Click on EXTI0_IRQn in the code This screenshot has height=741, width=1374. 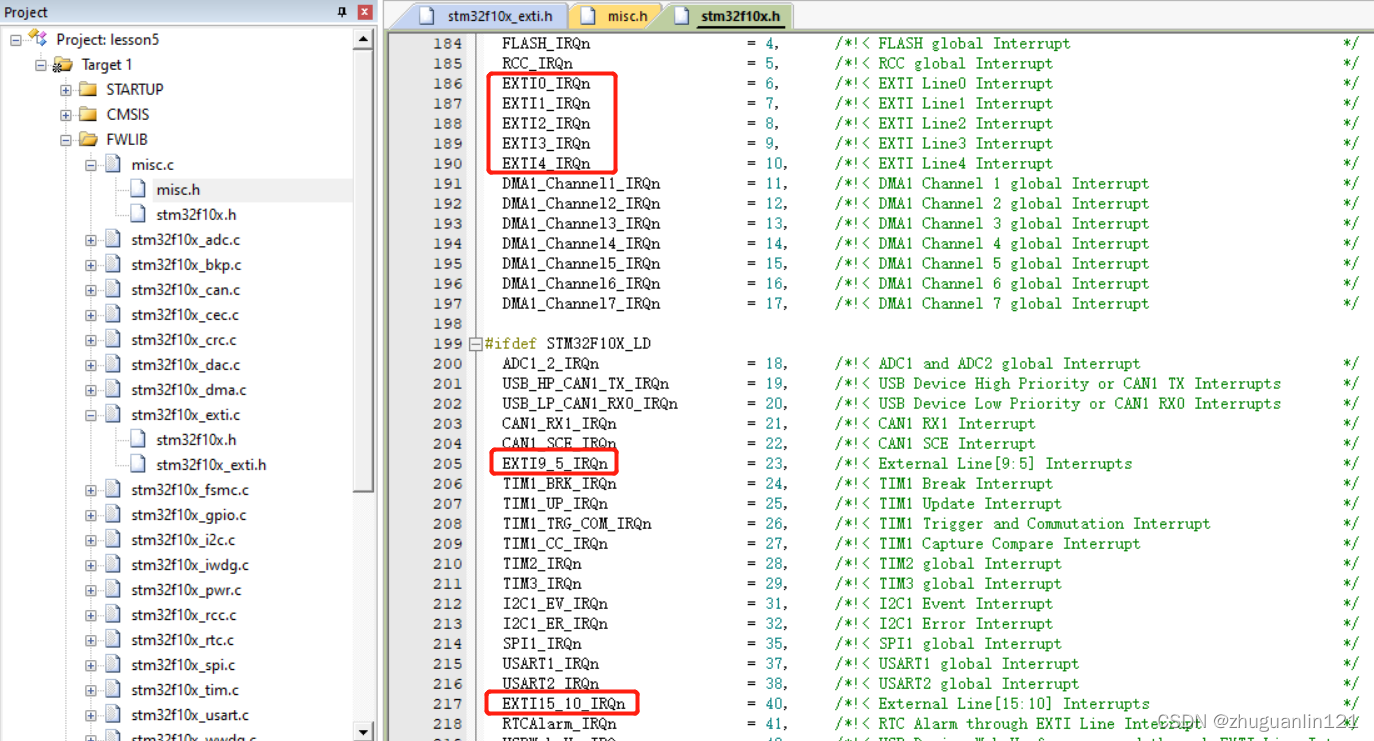click(x=546, y=83)
